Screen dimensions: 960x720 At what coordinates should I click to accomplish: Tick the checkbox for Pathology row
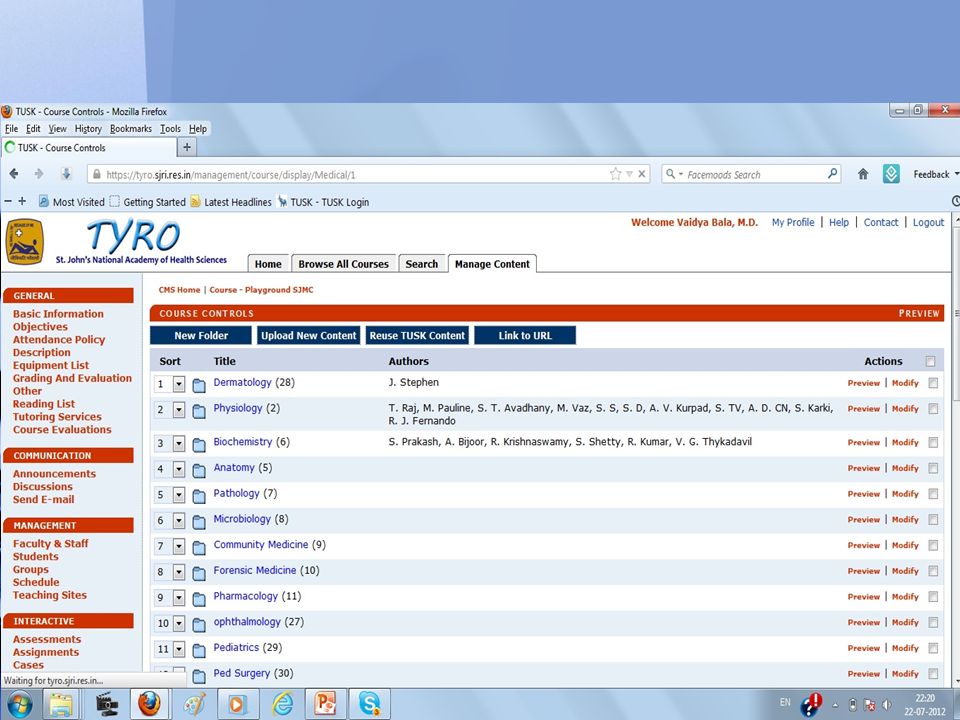pyautogui.click(x=933, y=493)
